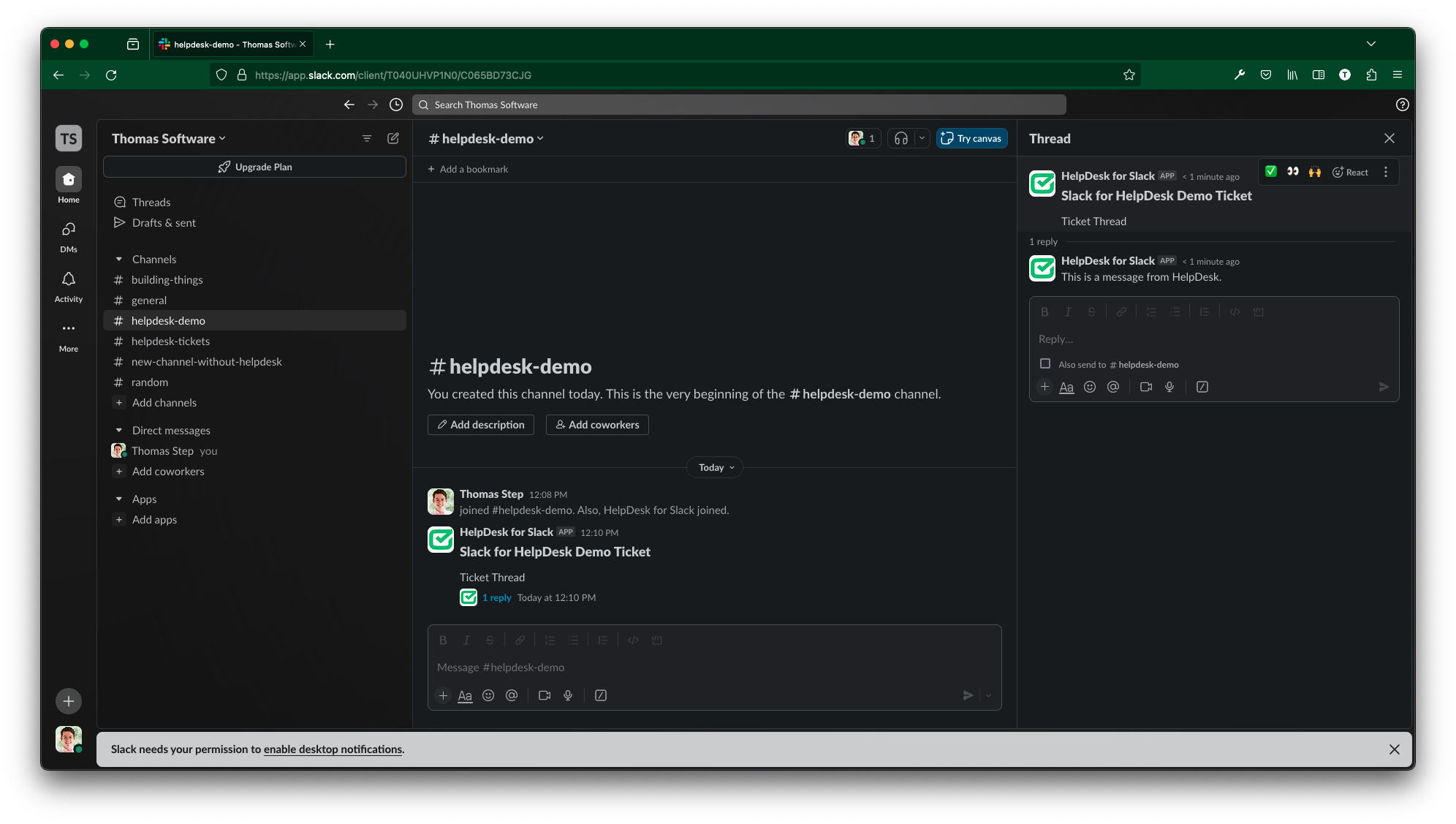This screenshot has width=1456, height=824.
Task: Open #helpdesk-demo channel details dropdown
Action: click(486, 138)
